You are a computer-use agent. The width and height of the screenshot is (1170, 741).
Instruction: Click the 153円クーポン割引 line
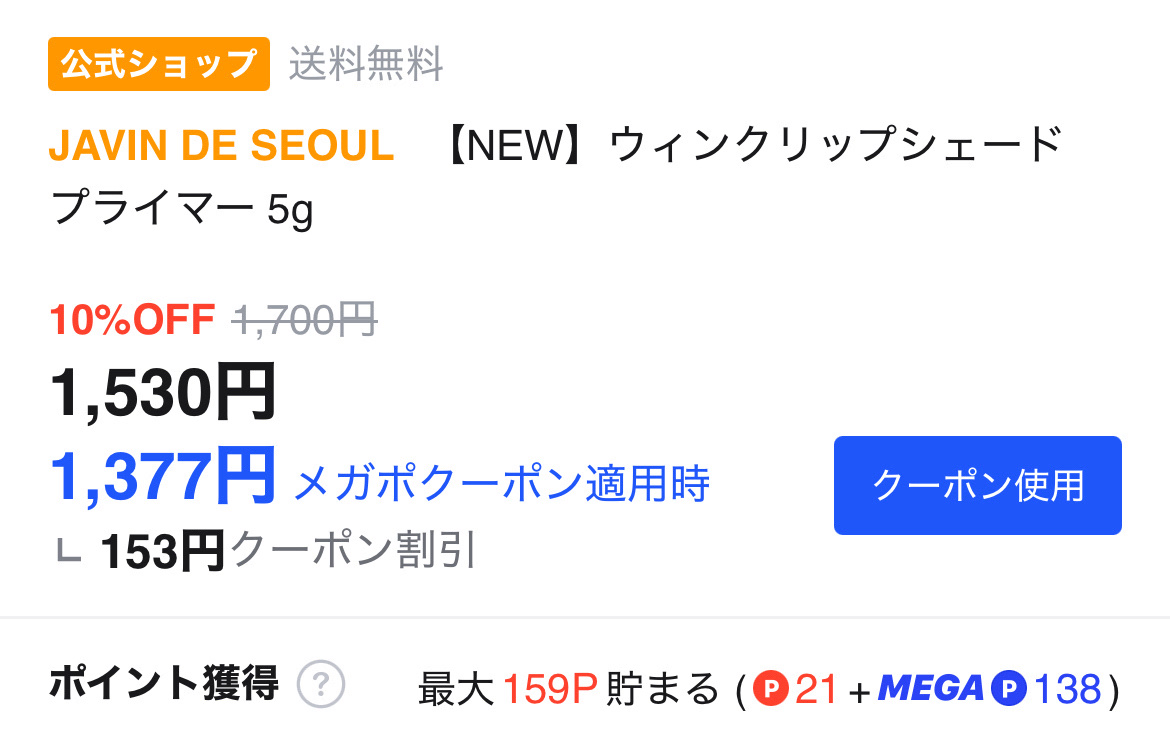pos(288,550)
